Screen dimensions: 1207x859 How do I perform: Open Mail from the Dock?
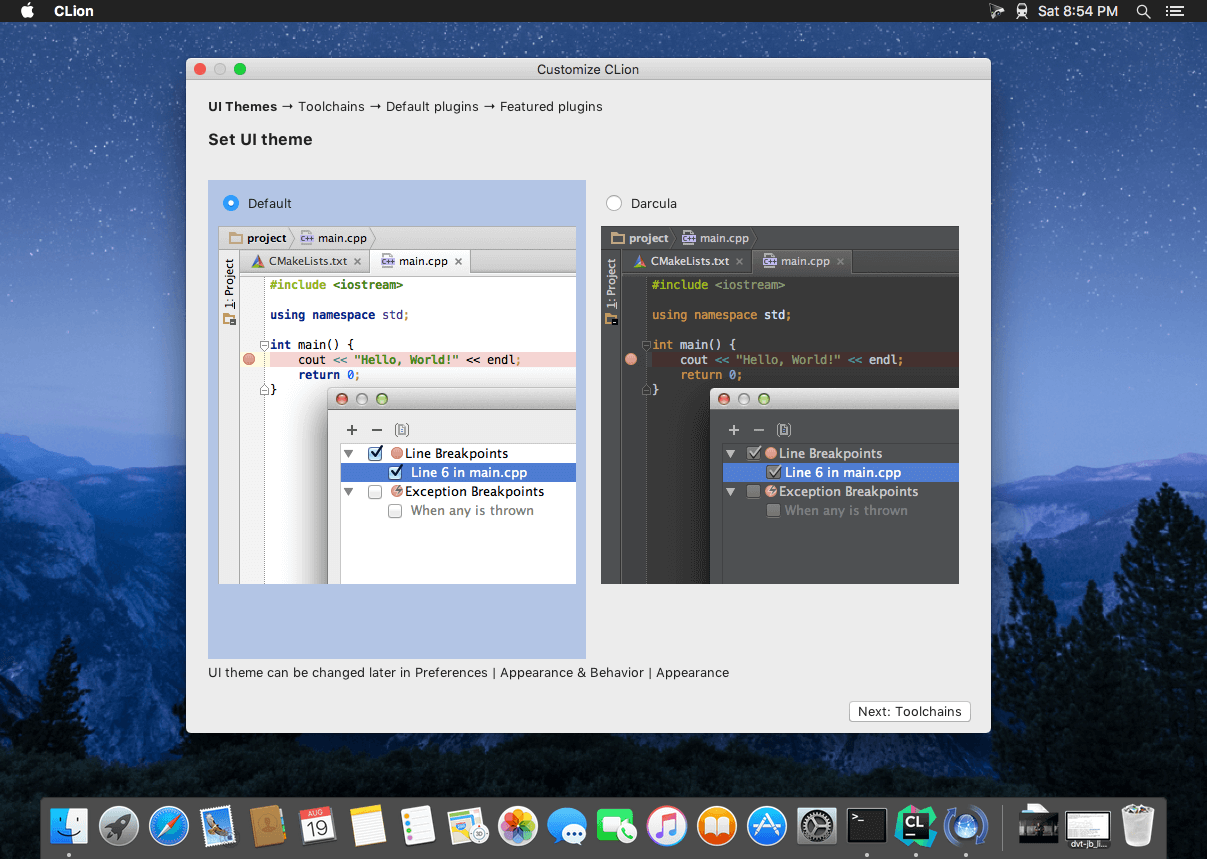tap(217, 826)
